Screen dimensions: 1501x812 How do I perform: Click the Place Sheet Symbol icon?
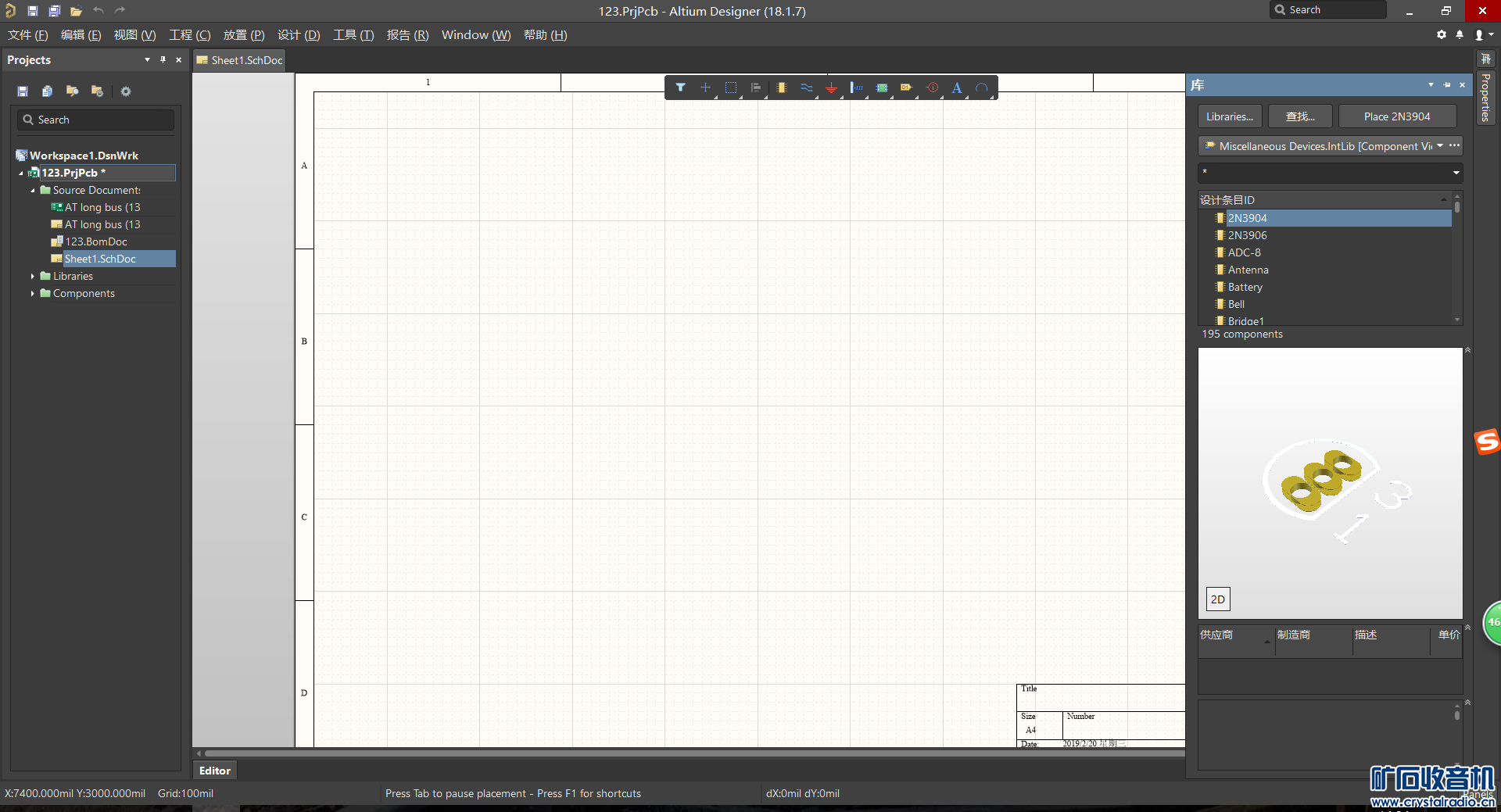882,88
